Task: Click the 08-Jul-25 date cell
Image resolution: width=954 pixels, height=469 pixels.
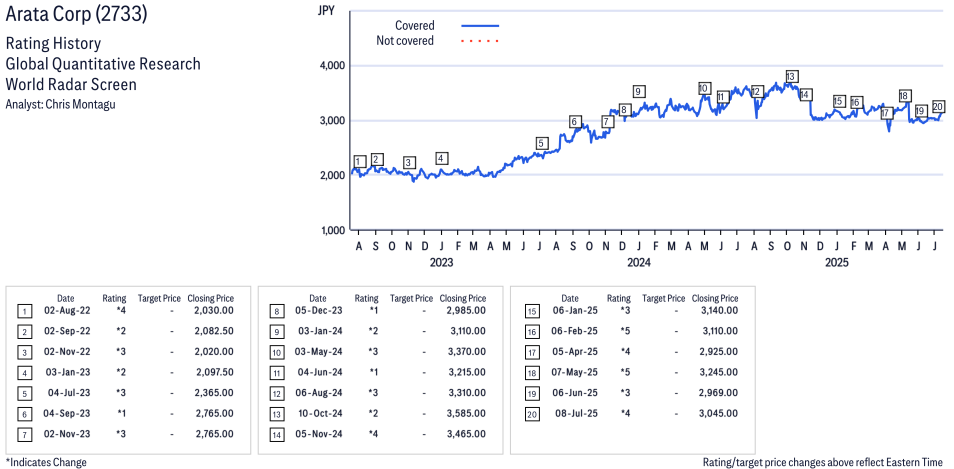Action: coord(576,414)
